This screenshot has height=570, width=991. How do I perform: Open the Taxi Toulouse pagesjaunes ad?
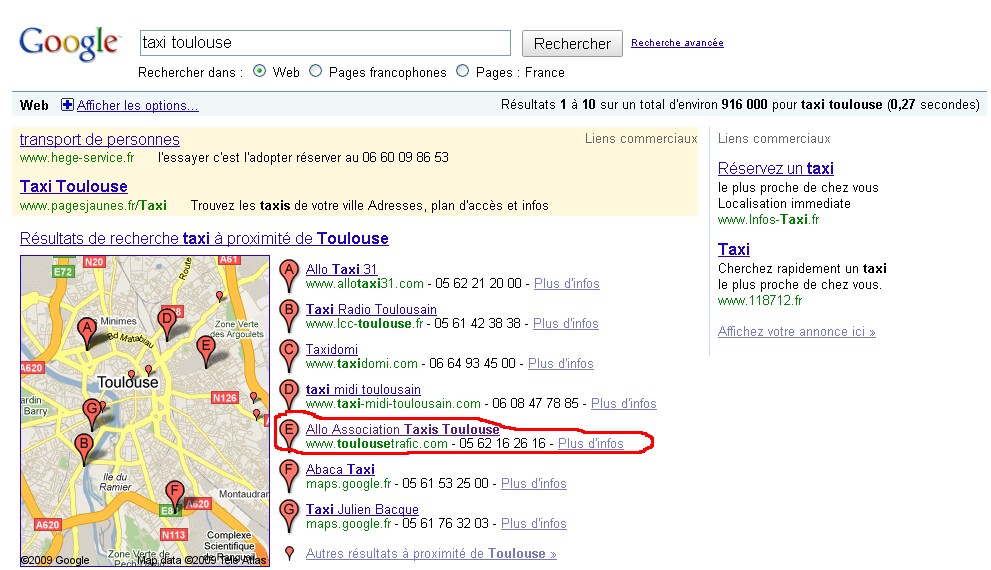pos(73,186)
